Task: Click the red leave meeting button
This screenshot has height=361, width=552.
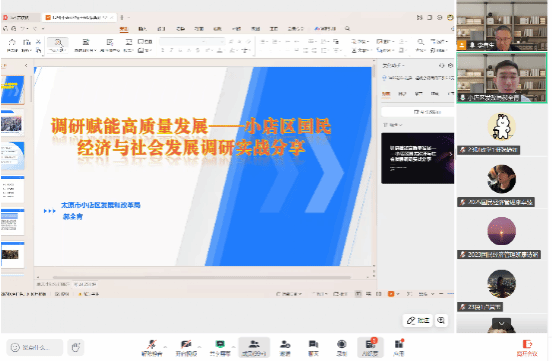Action: (527, 348)
